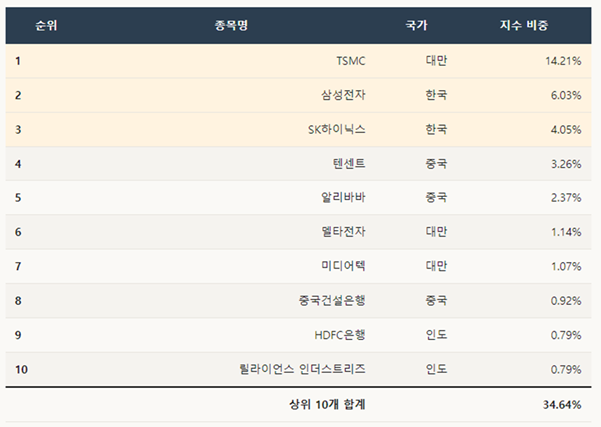
Task: Select the 델타전자 stock name cell
Action: [343, 232]
